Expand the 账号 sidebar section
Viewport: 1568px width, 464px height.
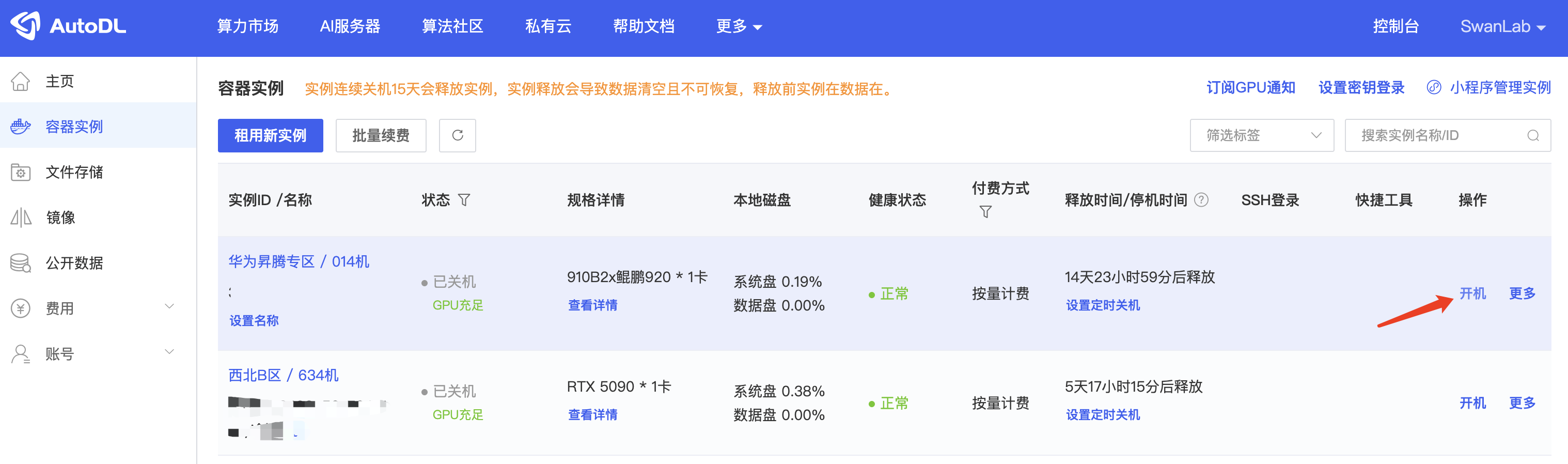[169, 352]
